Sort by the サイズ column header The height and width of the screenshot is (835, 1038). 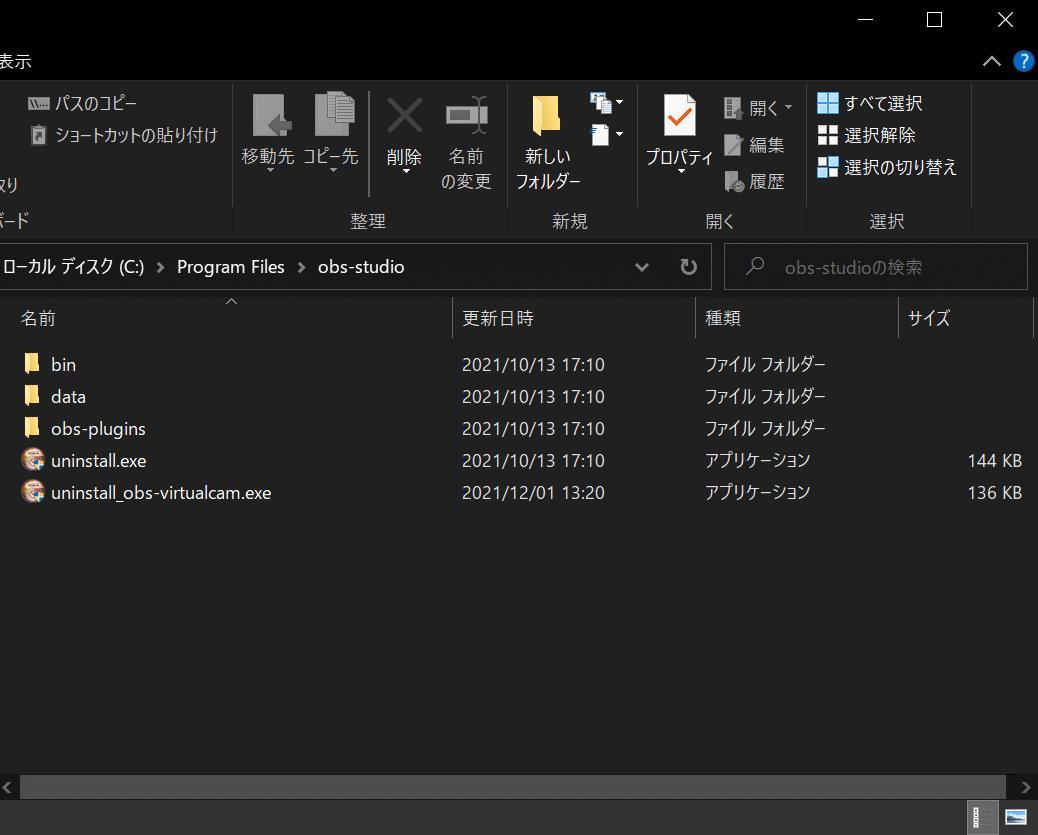(x=929, y=319)
